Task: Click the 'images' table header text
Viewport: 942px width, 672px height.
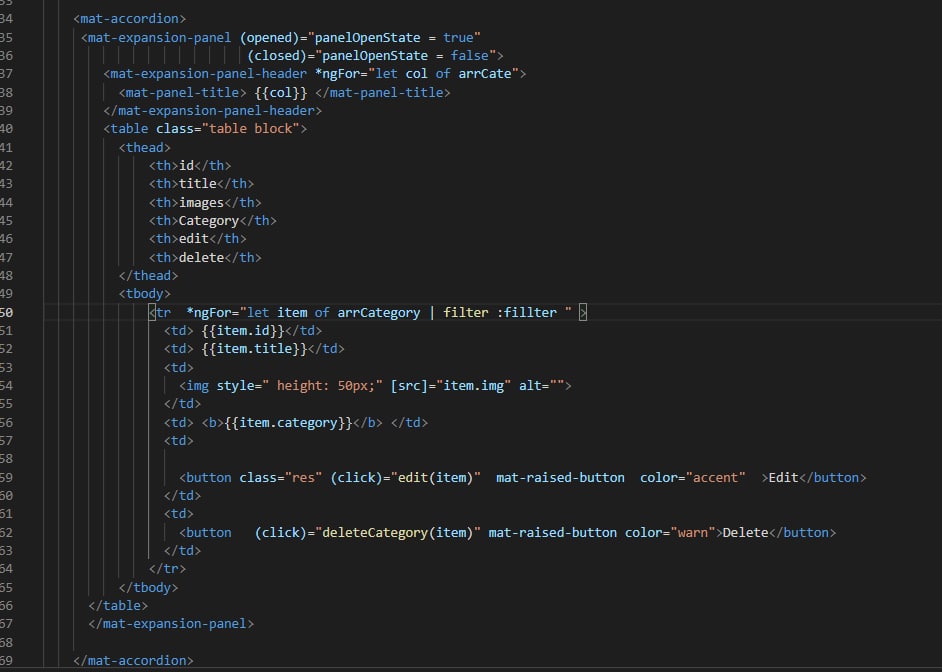Action: (x=201, y=202)
